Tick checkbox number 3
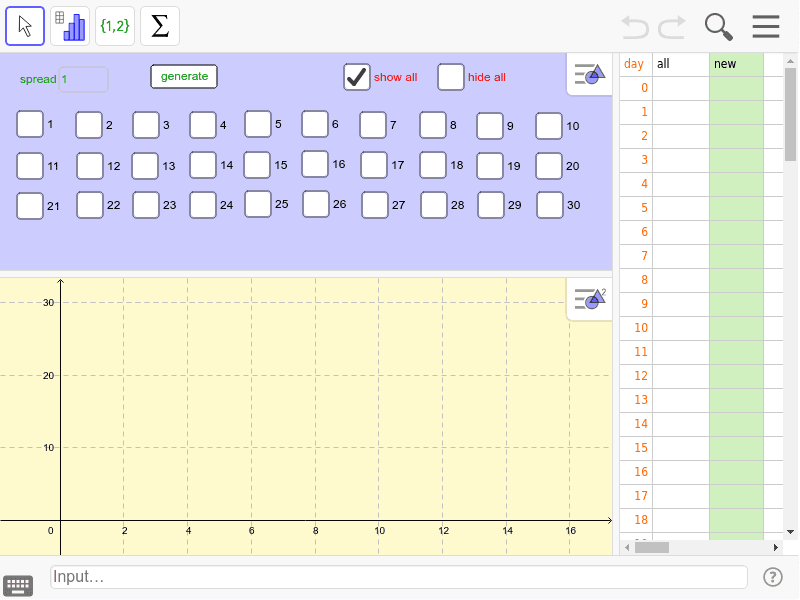Screen dimensions: 800x600 (x=146, y=125)
